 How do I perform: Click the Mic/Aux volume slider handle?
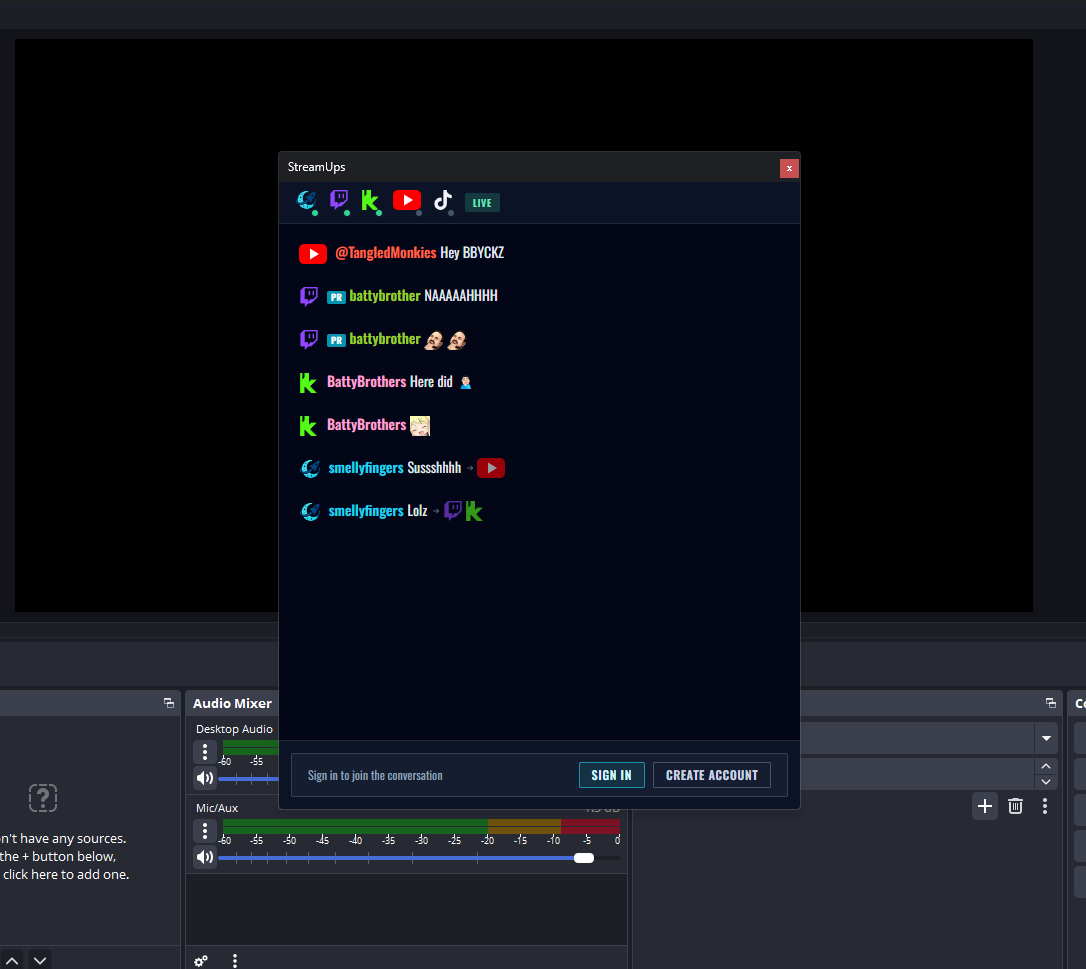[x=584, y=857]
